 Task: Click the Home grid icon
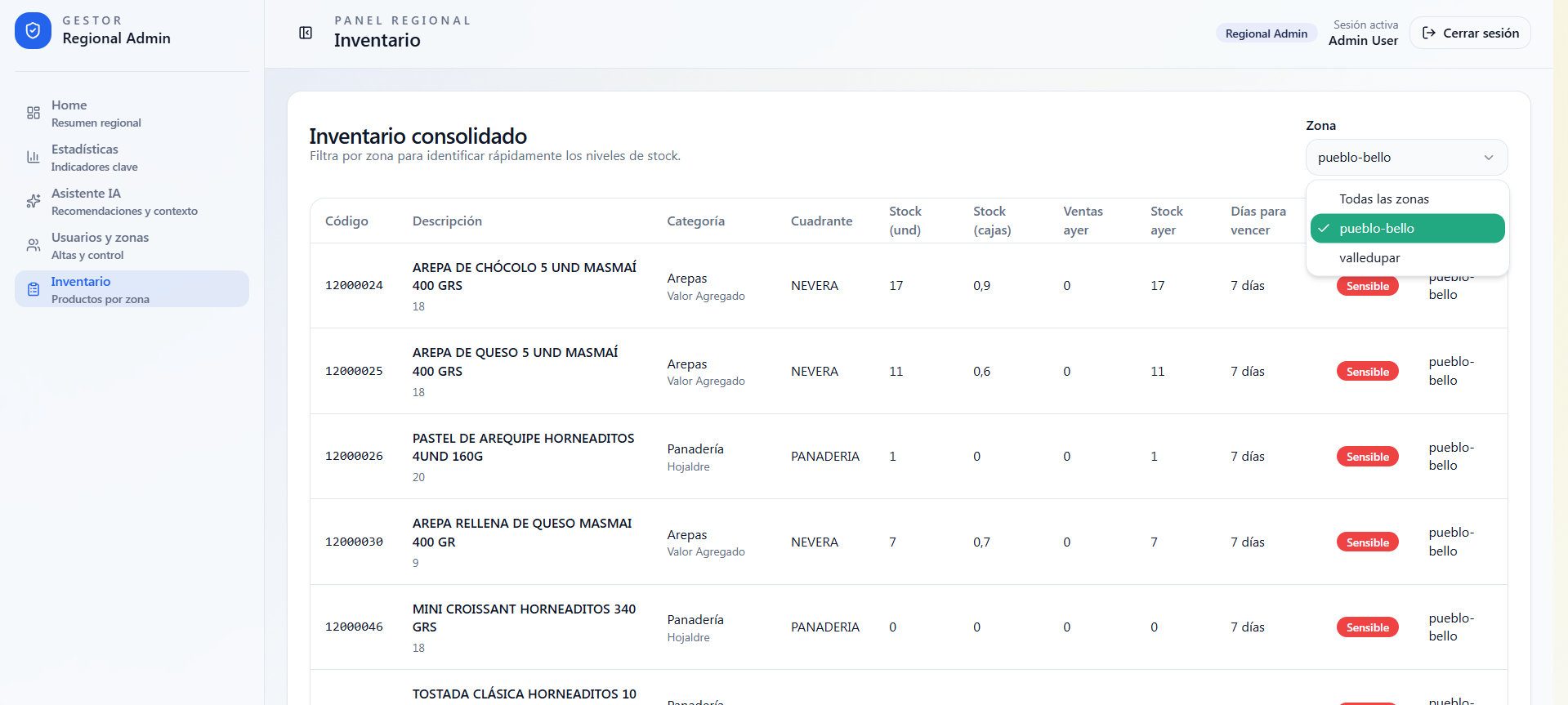34,113
